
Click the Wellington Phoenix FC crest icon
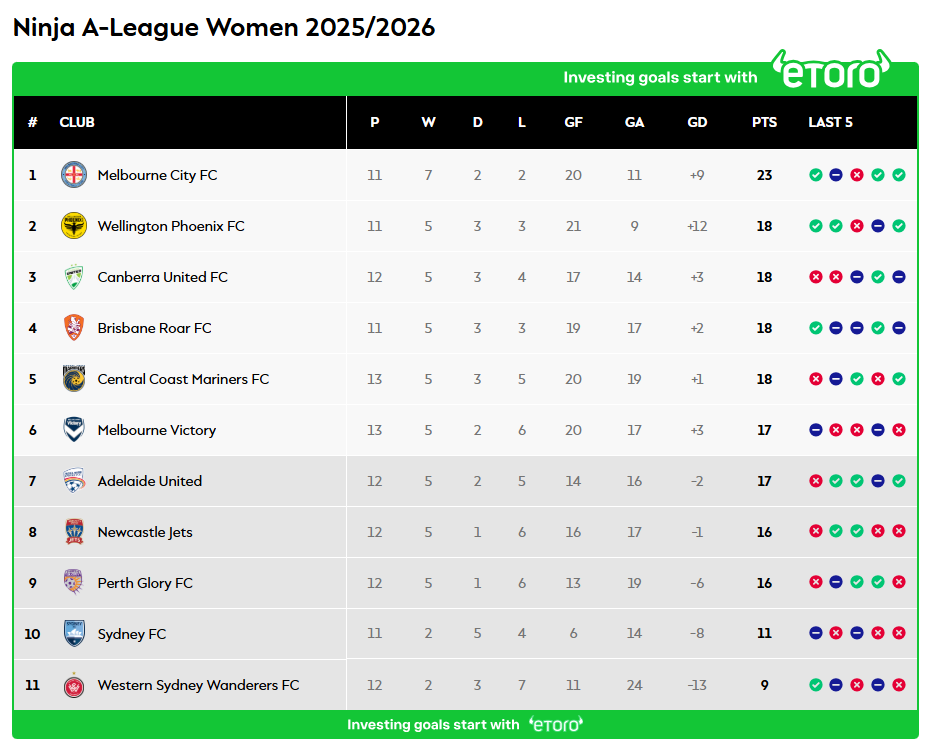coord(74,226)
